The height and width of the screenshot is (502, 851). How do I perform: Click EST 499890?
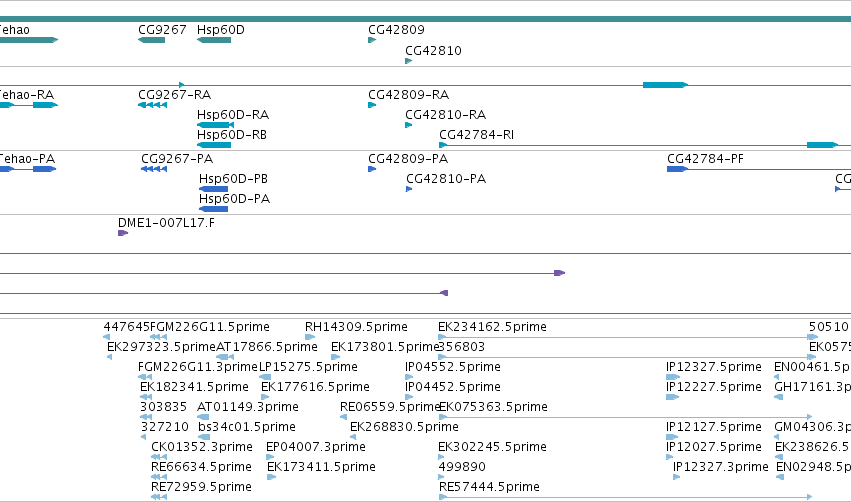pos(462,467)
